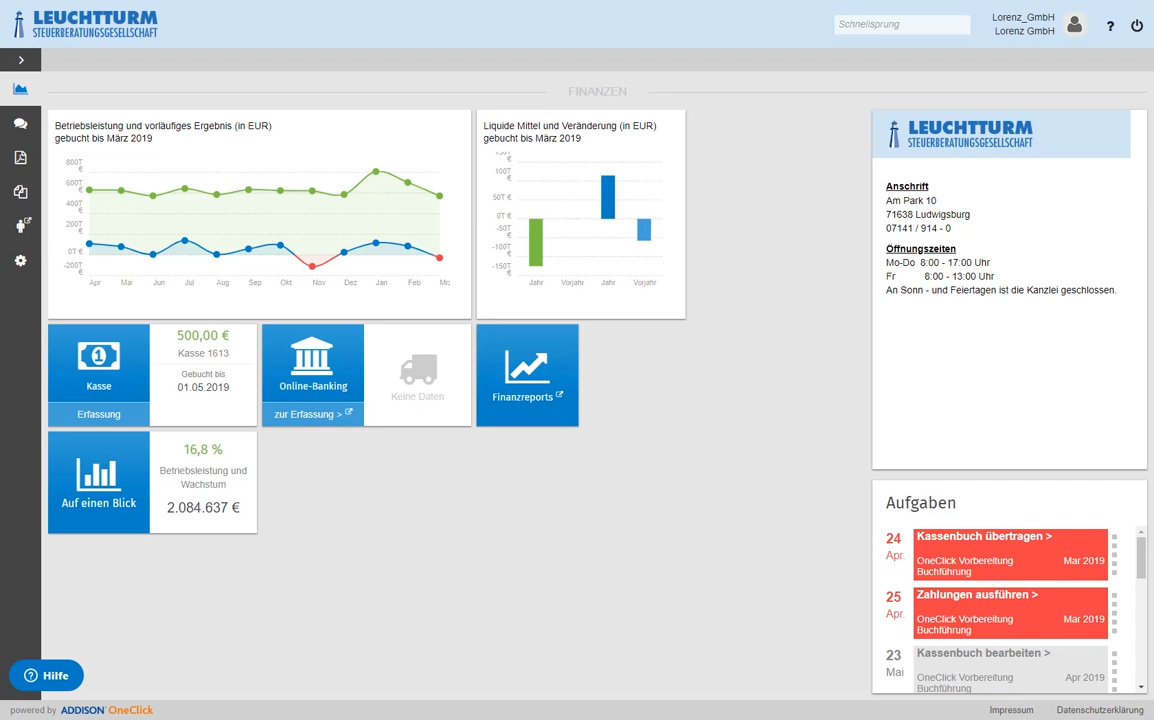Click the power logout icon
1154x720 pixels.
(x=1137, y=26)
